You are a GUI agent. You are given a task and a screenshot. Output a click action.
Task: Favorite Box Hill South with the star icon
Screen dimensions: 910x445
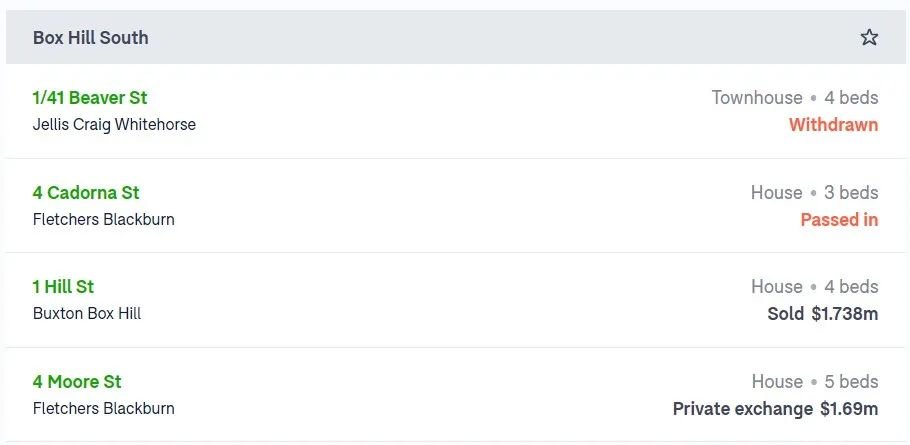pyautogui.click(x=869, y=38)
